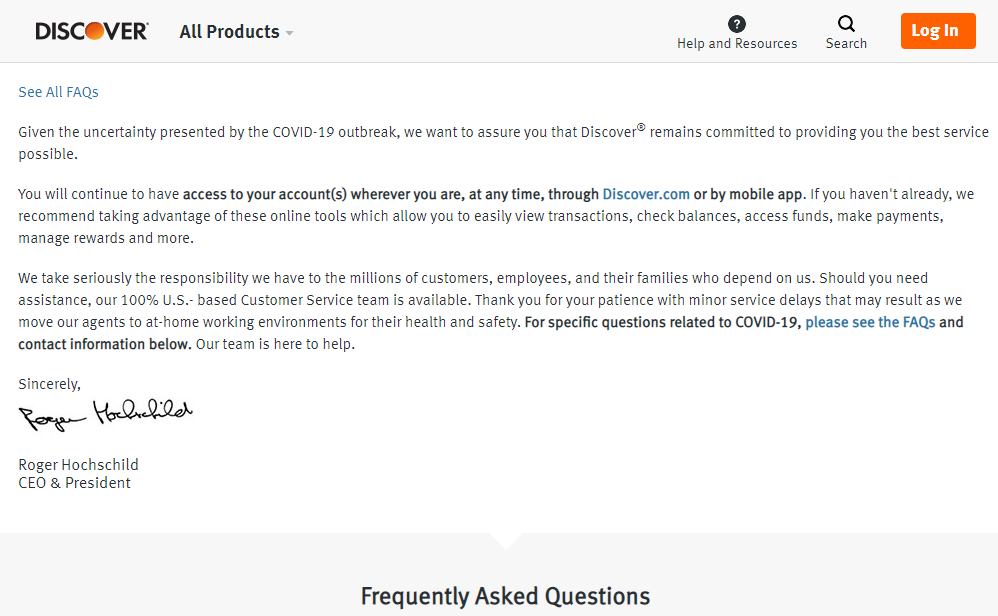Click the word 'Sincerely,' in the letter
The height and width of the screenshot is (616, 998).
point(49,384)
